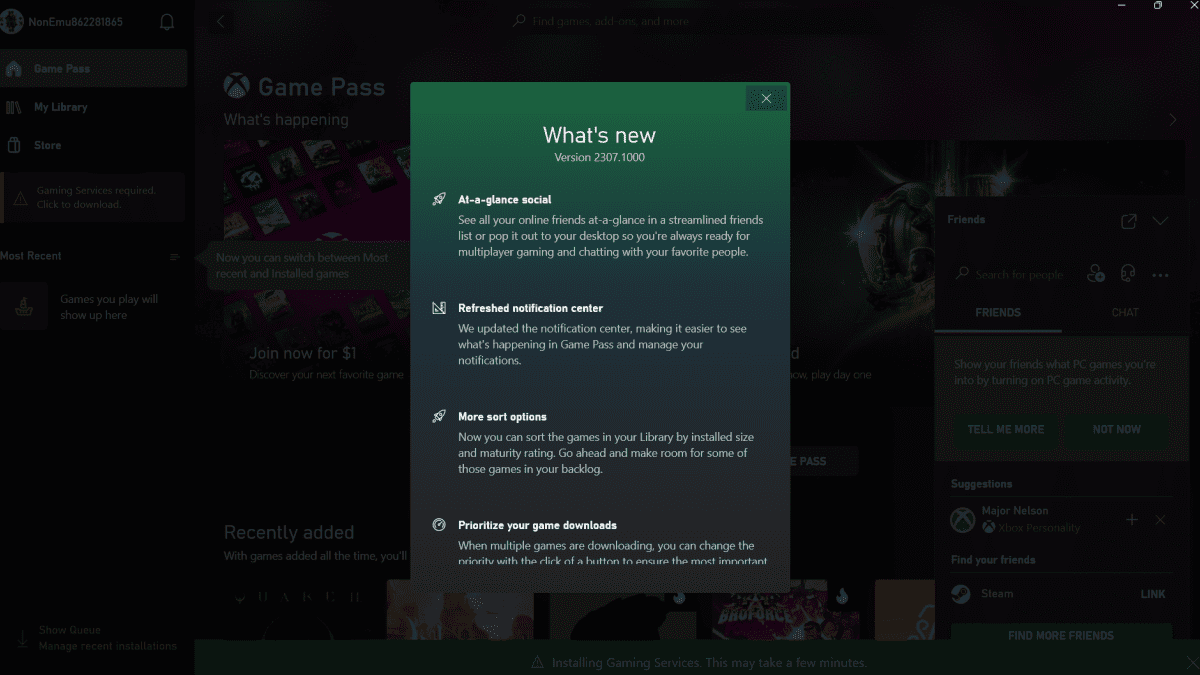This screenshot has width=1200, height=675.
Task: Click the 'More sort options' heading
Action: click(x=502, y=417)
